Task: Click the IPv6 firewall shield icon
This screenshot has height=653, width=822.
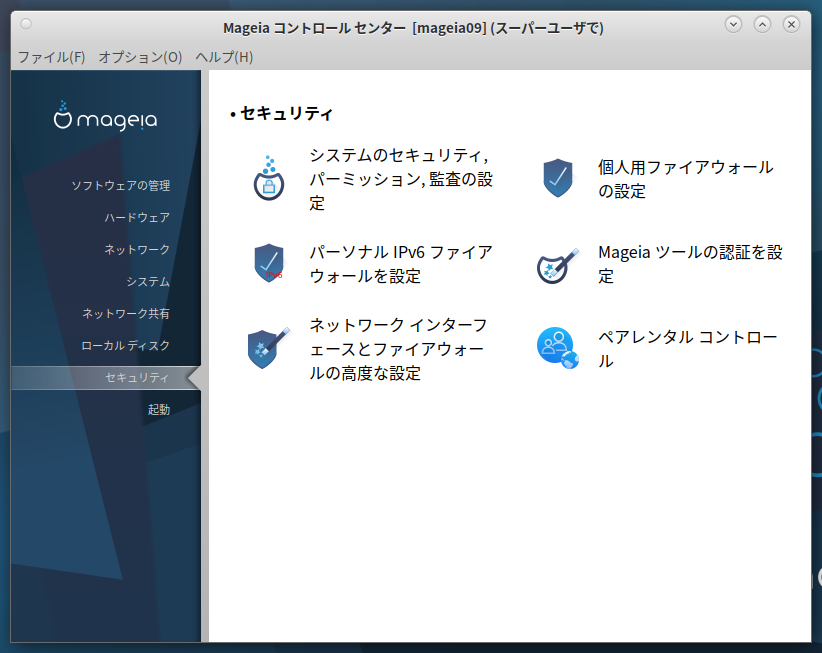Action: pyautogui.click(x=269, y=263)
